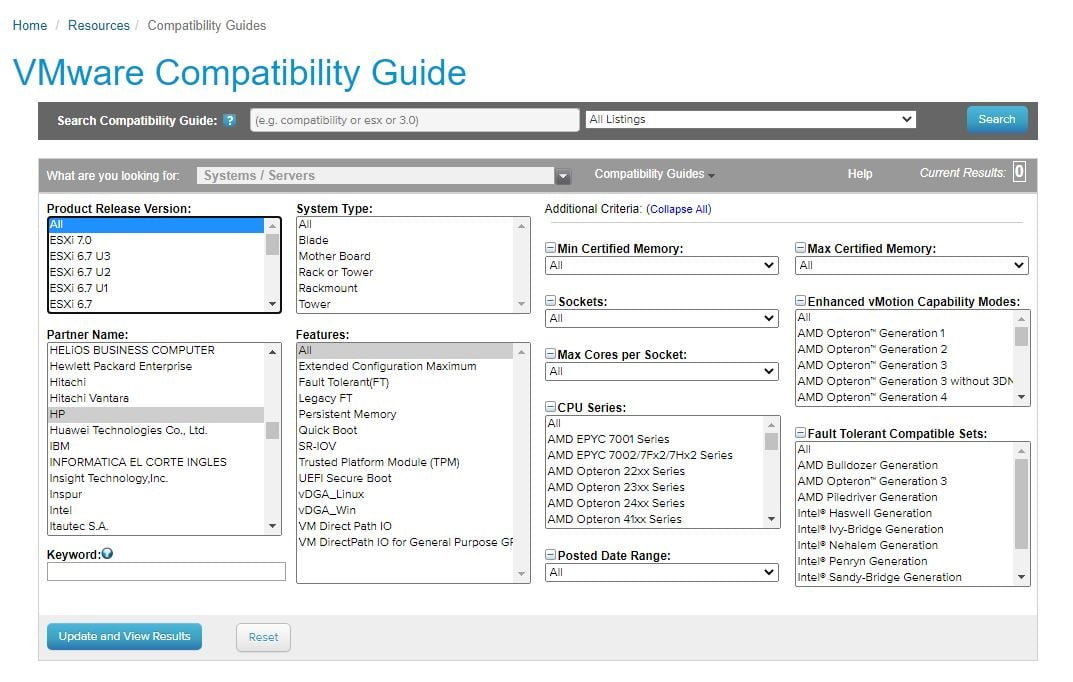The image size is (1073, 682).
Task: Collapse the Sockets criteria section
Action: 550,300
